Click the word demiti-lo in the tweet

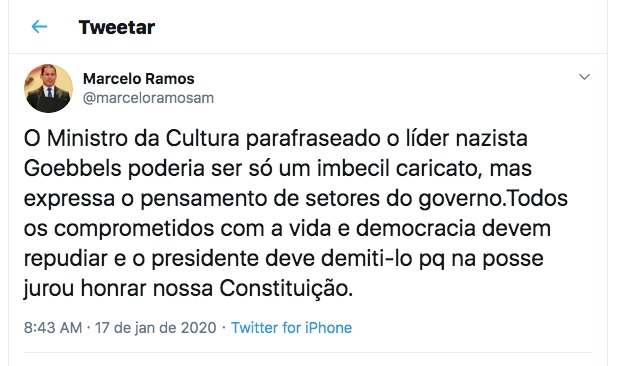point(366,258)
